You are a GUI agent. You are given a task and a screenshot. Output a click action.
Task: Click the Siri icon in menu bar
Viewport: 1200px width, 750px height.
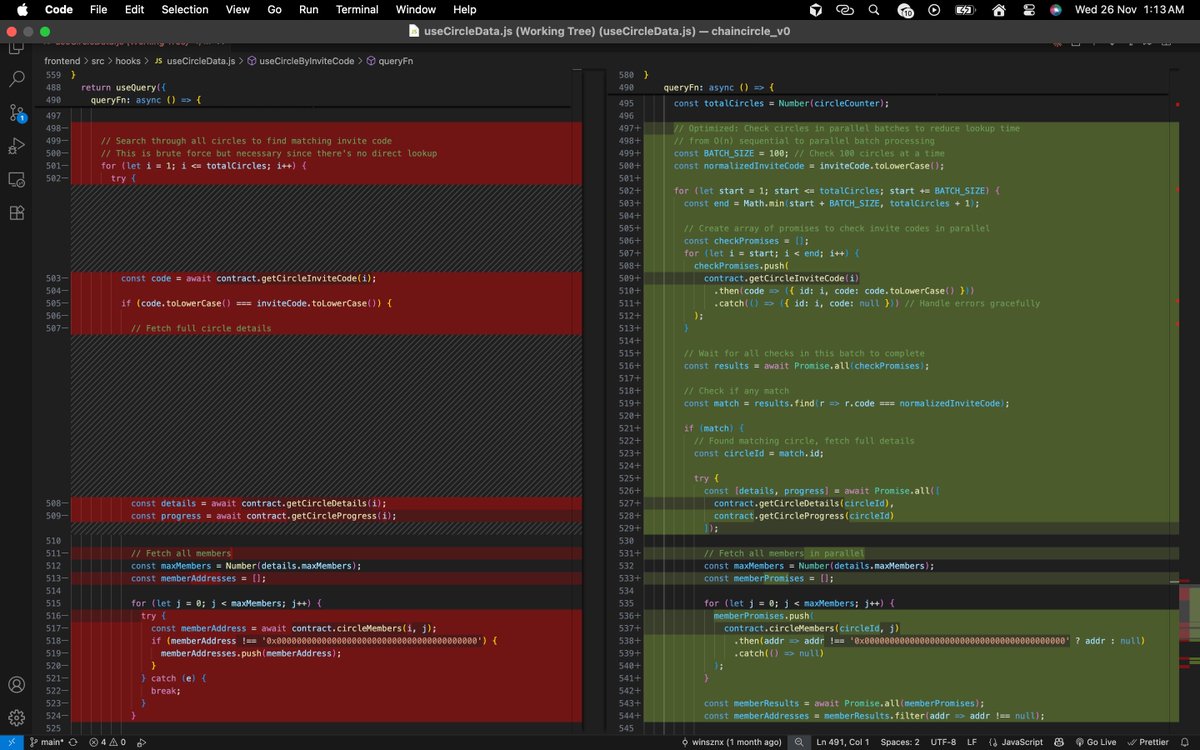[1056, 9]
